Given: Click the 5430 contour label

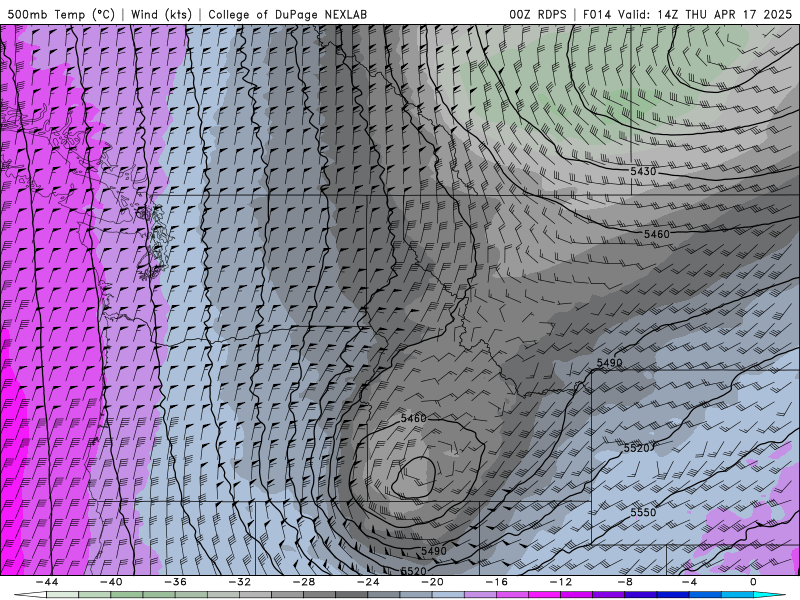Looking at the screenshot, I should [x=643, y=171].
